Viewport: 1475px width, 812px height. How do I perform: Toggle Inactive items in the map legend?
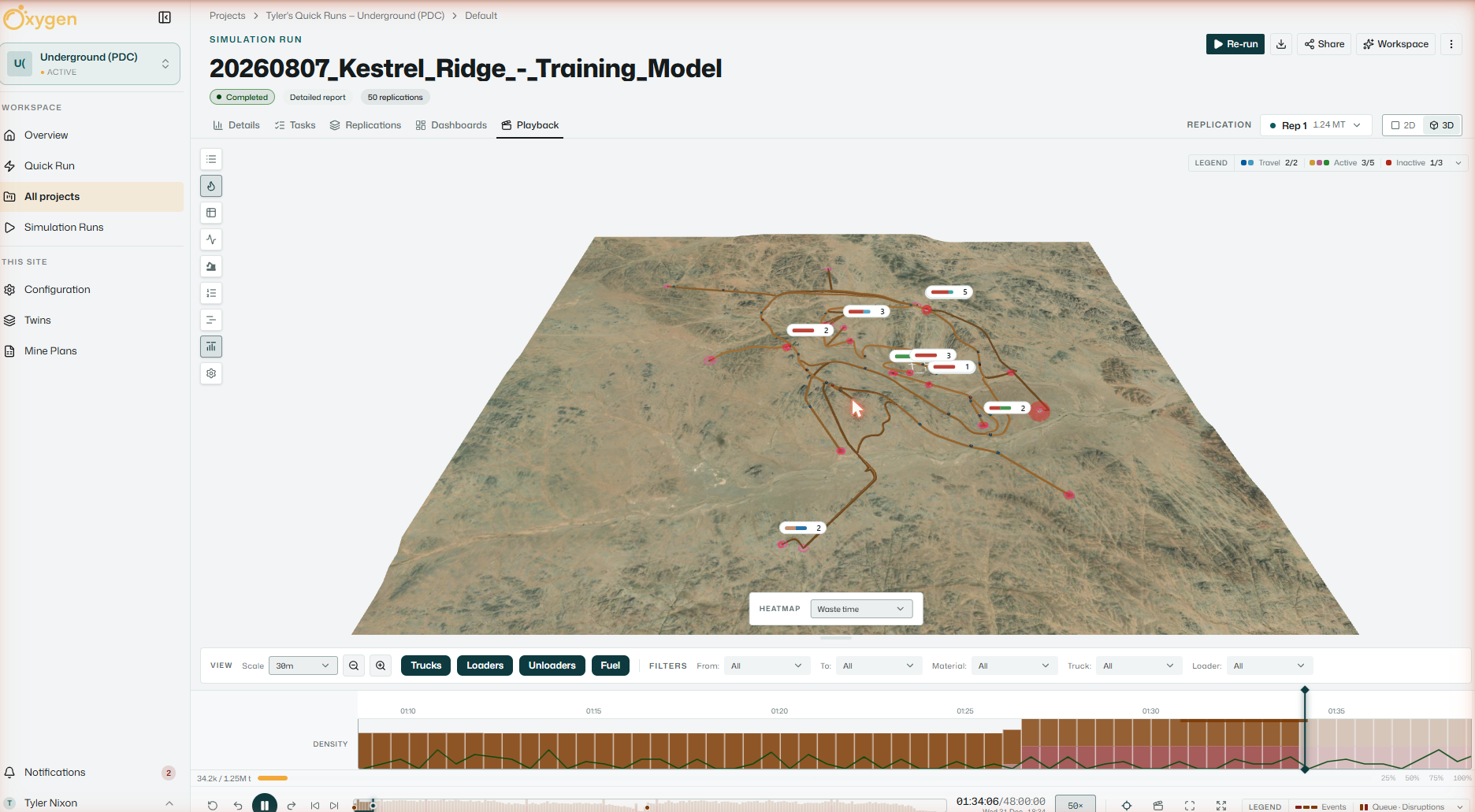[1414, 163]
